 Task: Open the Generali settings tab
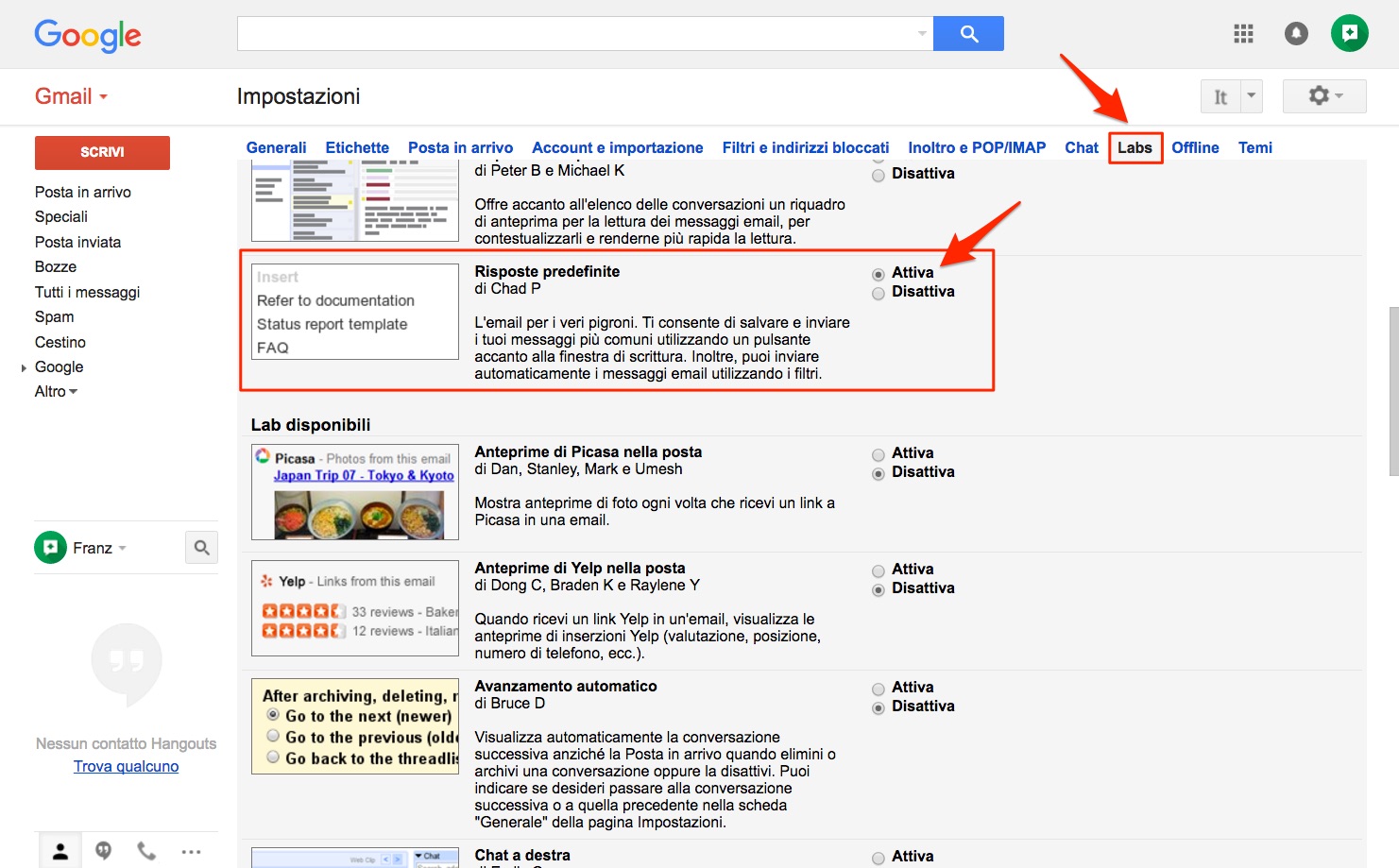[x=276, y=147]
